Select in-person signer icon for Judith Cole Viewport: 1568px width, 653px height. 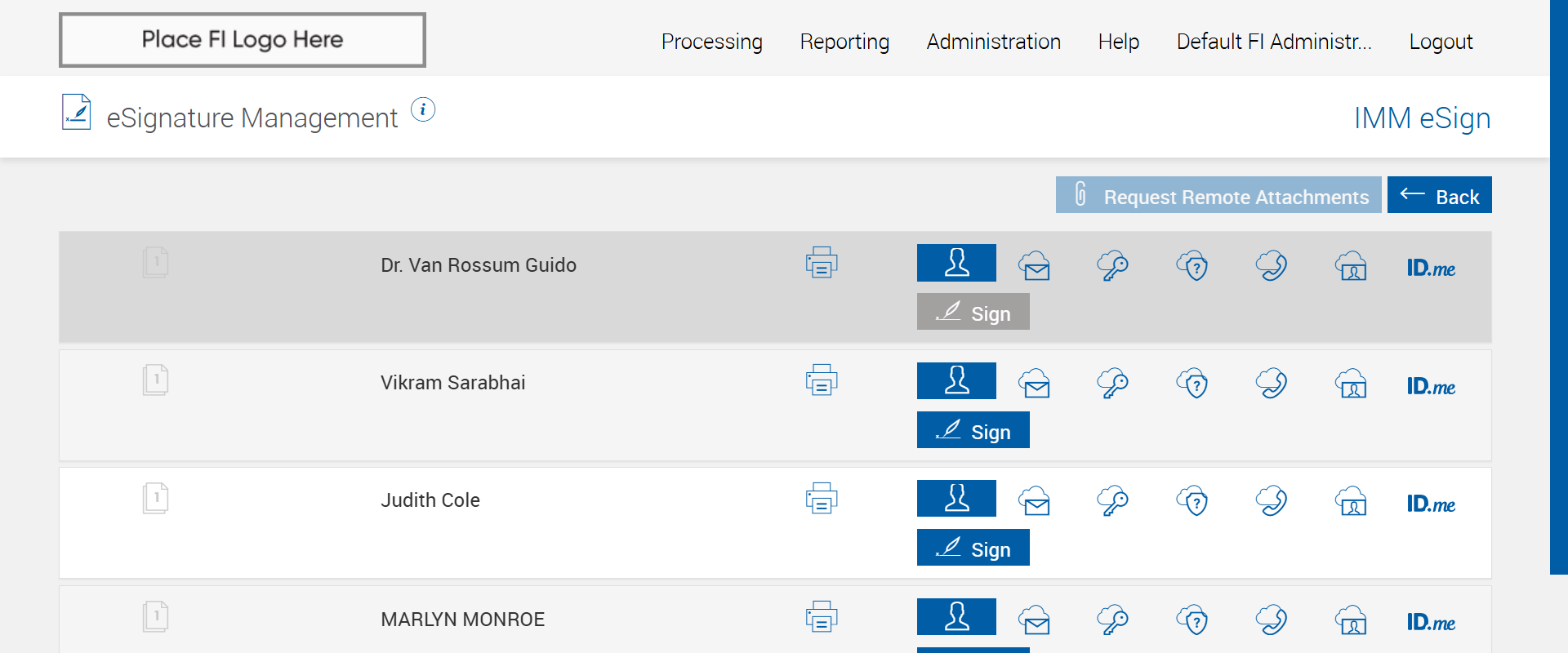[x=956, y=499]
